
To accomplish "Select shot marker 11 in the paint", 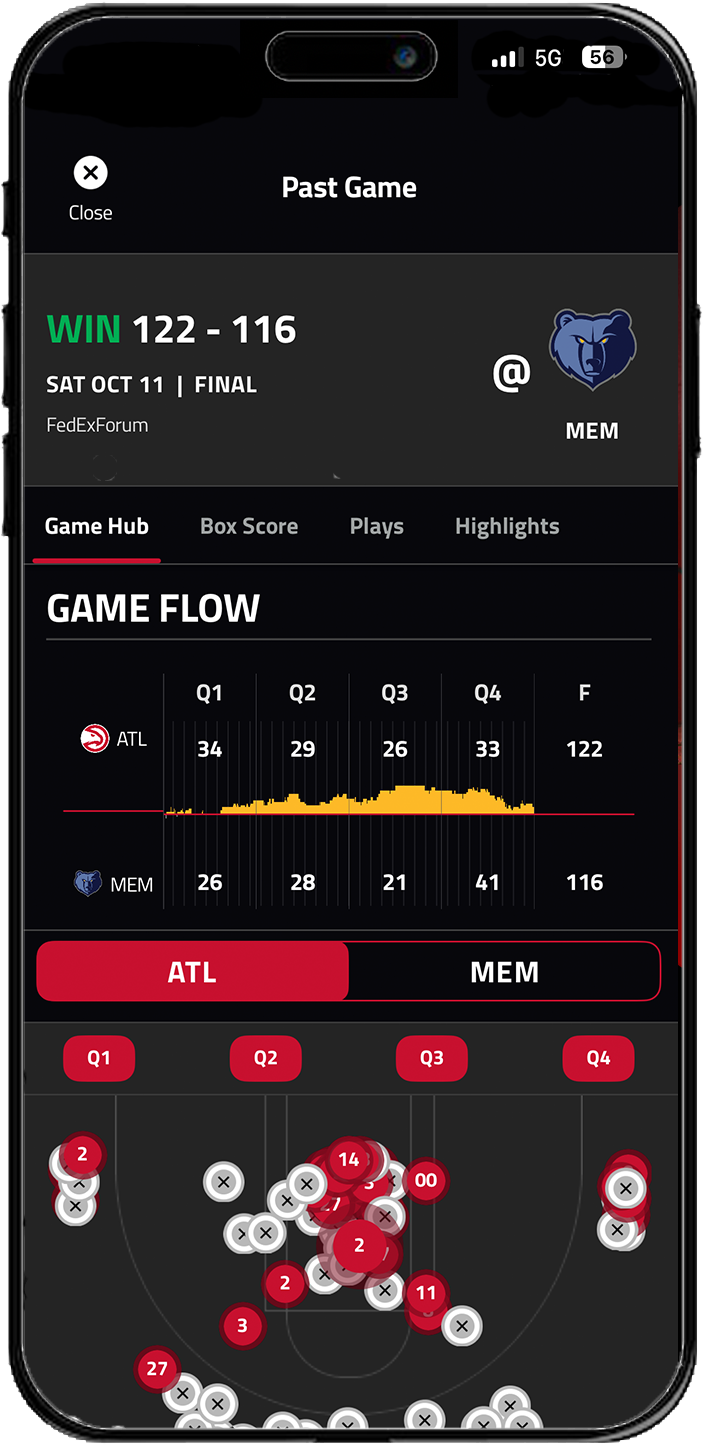I will (426, 1293).
